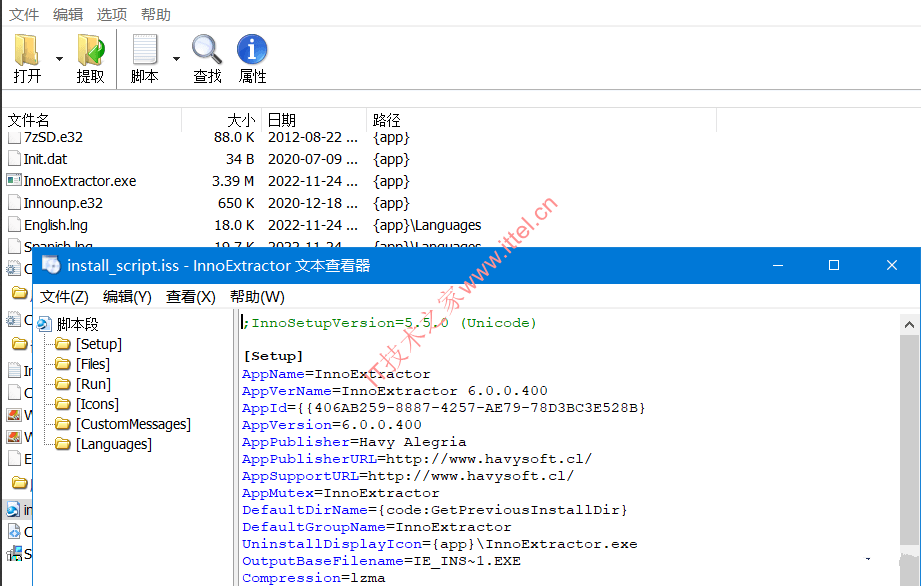Click the 提取 (Extract) toolbar icon
This screenshot has width=921, height=586.
coord(90,50)
